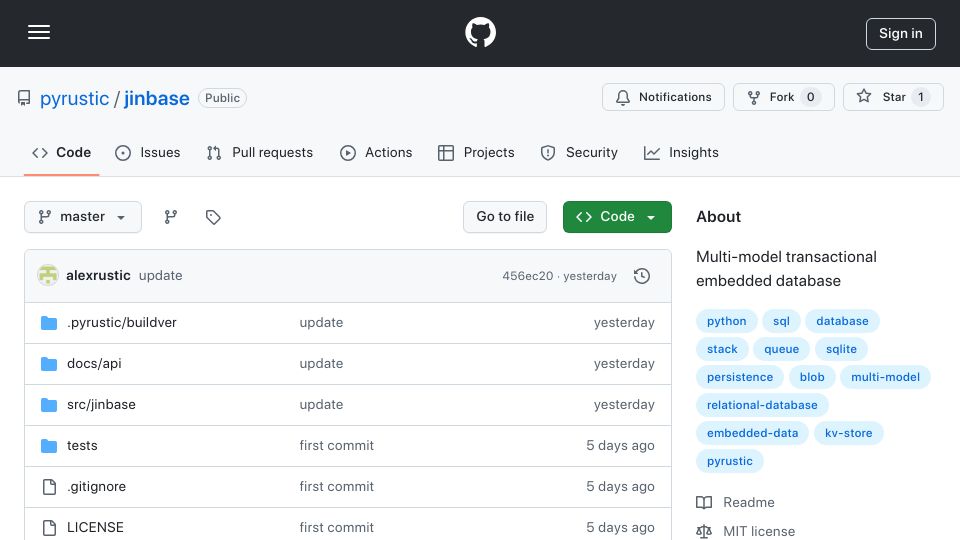Viewport: 960px width, 540px height.
Task: Open the latest 'update' commit message
Action: [160, 276]
